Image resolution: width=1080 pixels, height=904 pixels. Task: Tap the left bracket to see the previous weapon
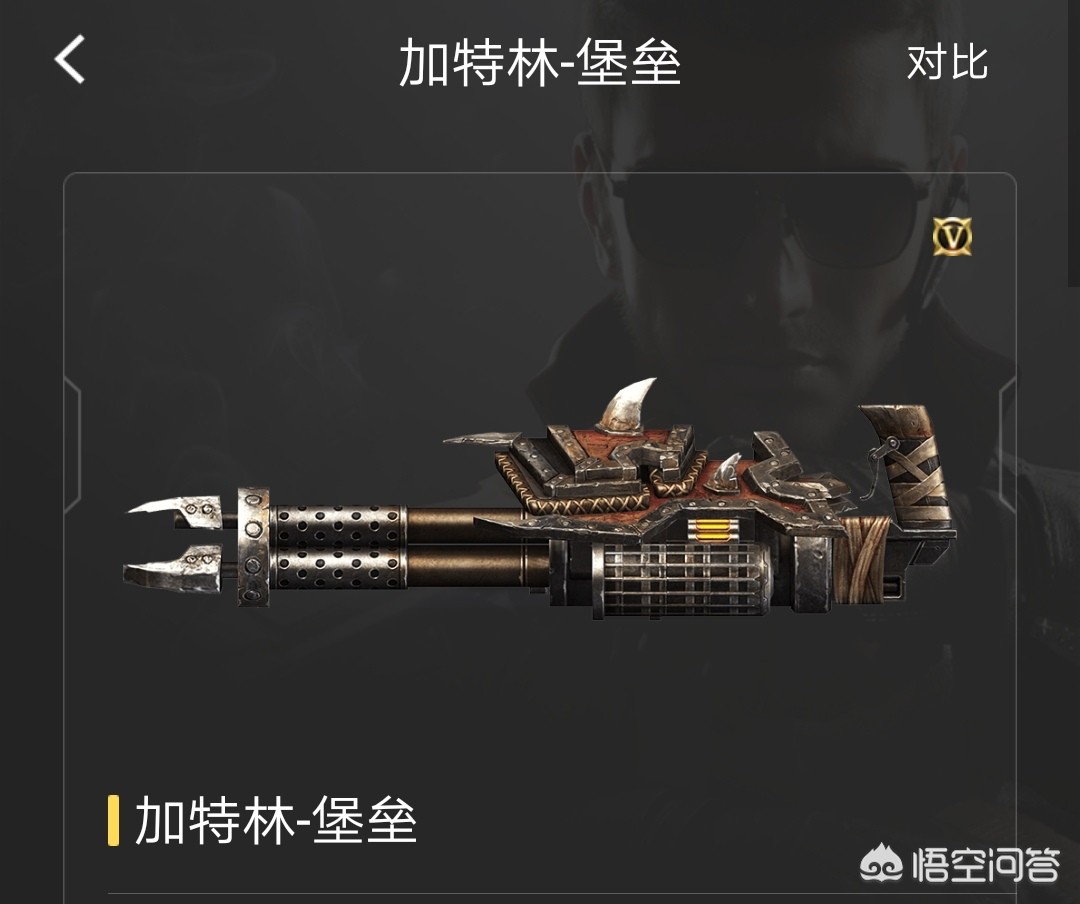click(73, 445)
